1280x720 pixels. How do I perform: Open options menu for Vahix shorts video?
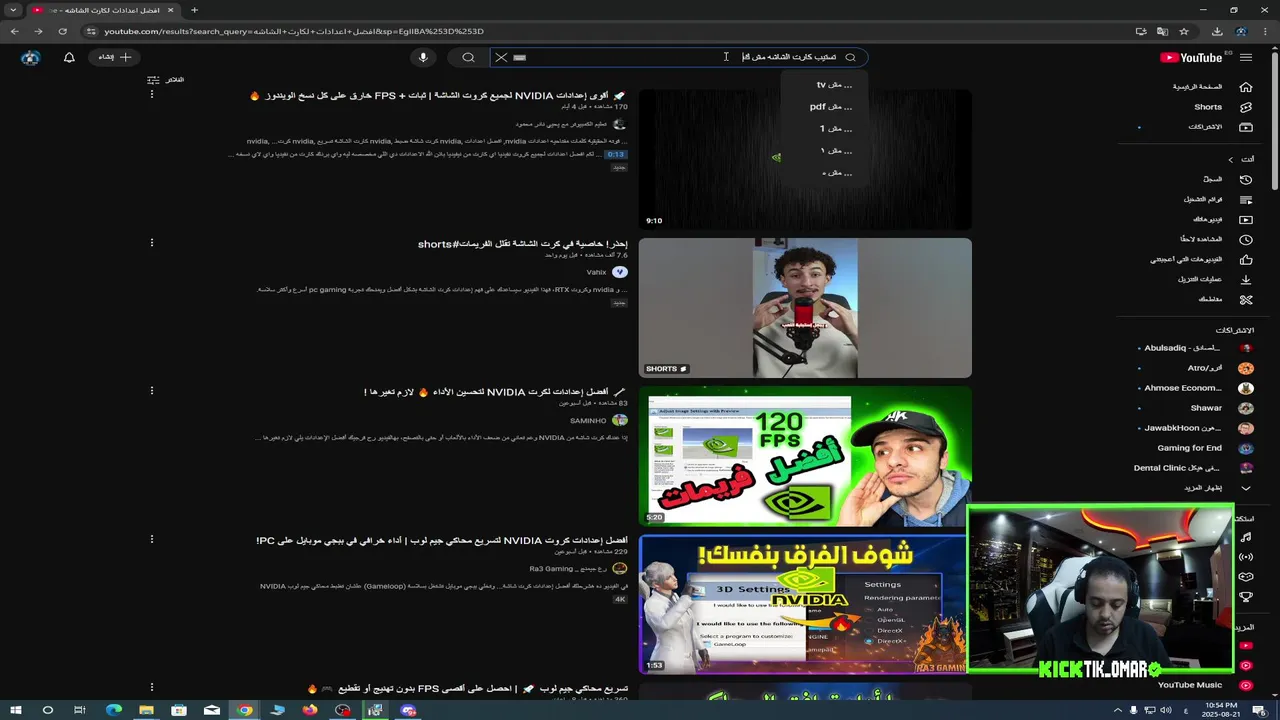[152, 242]
